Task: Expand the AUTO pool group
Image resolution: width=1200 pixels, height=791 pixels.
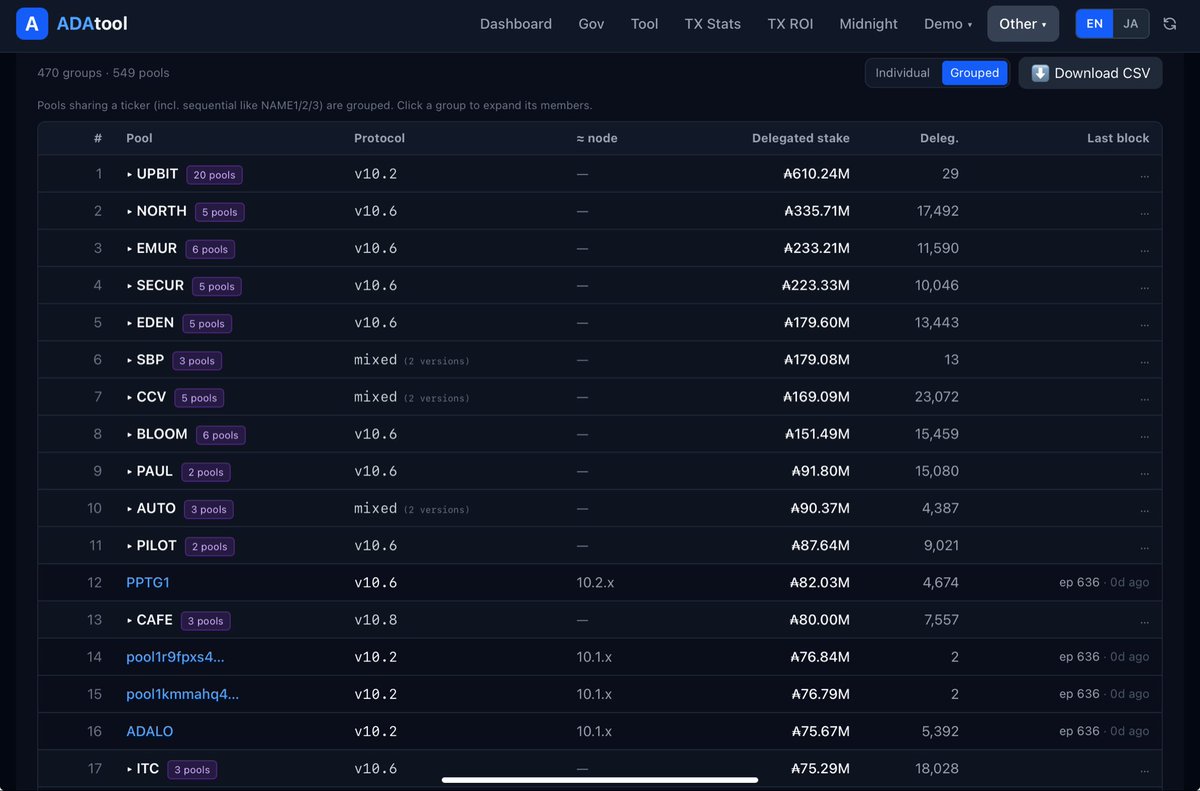Action: (x=151, y=508)
